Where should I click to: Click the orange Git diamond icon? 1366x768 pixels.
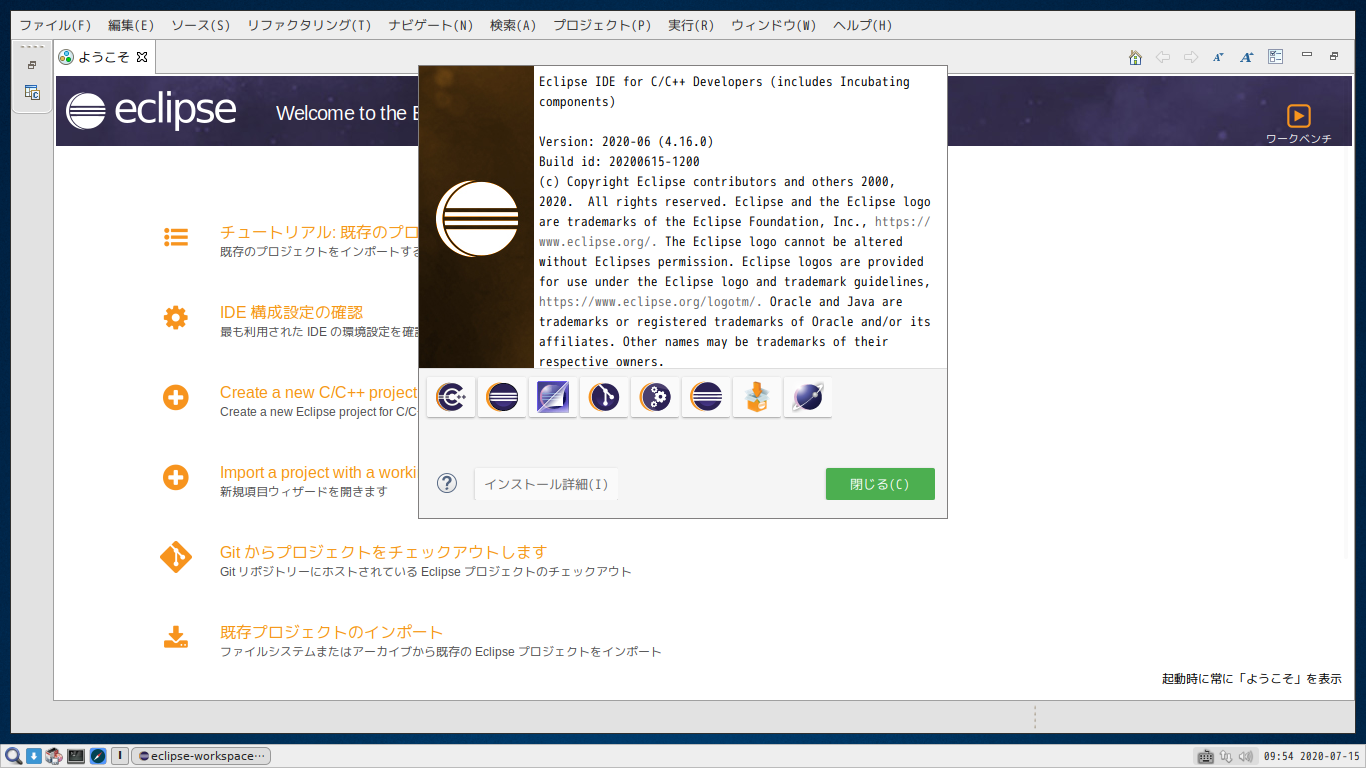pos(176,557)
